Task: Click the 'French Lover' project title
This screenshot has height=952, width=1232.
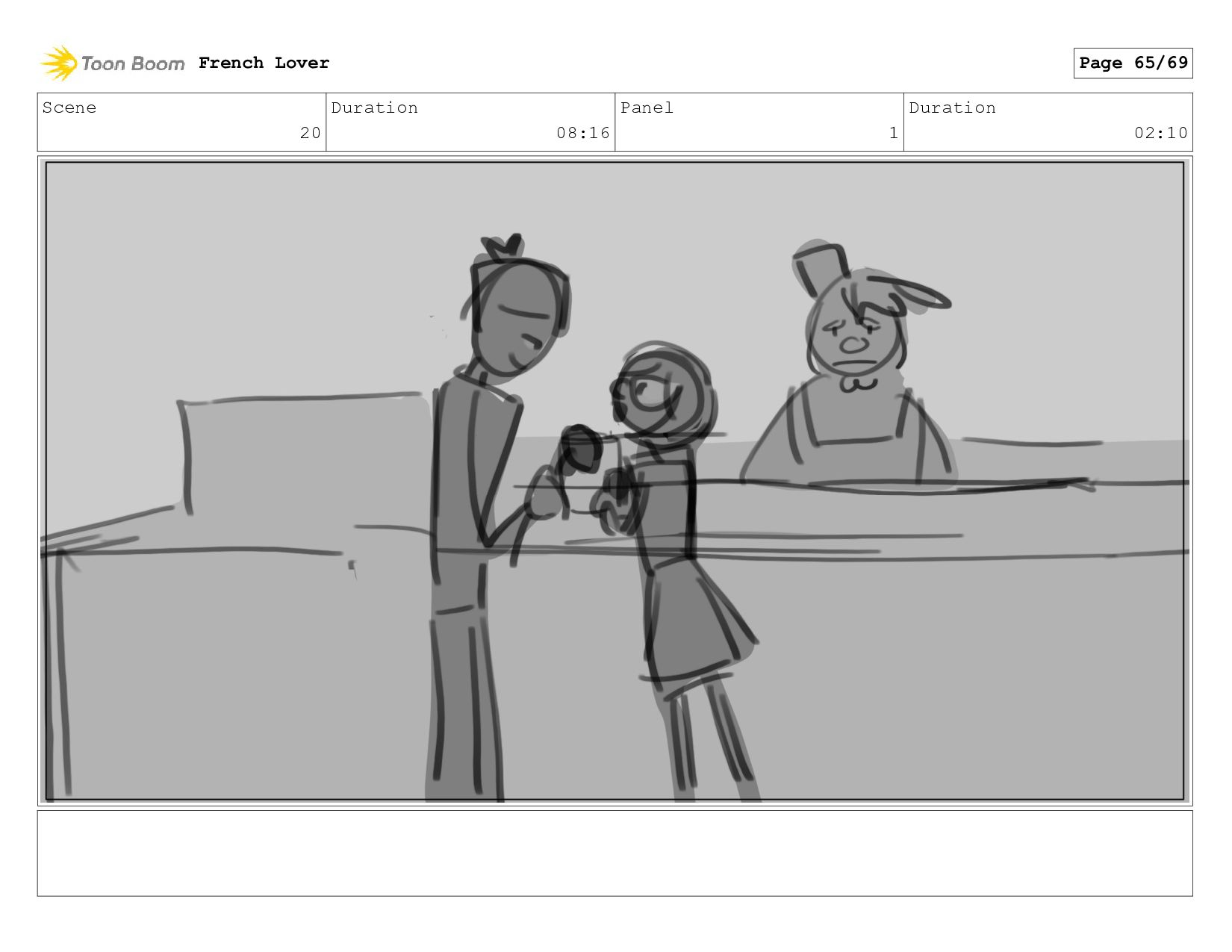Action: (x=264, y=63)
